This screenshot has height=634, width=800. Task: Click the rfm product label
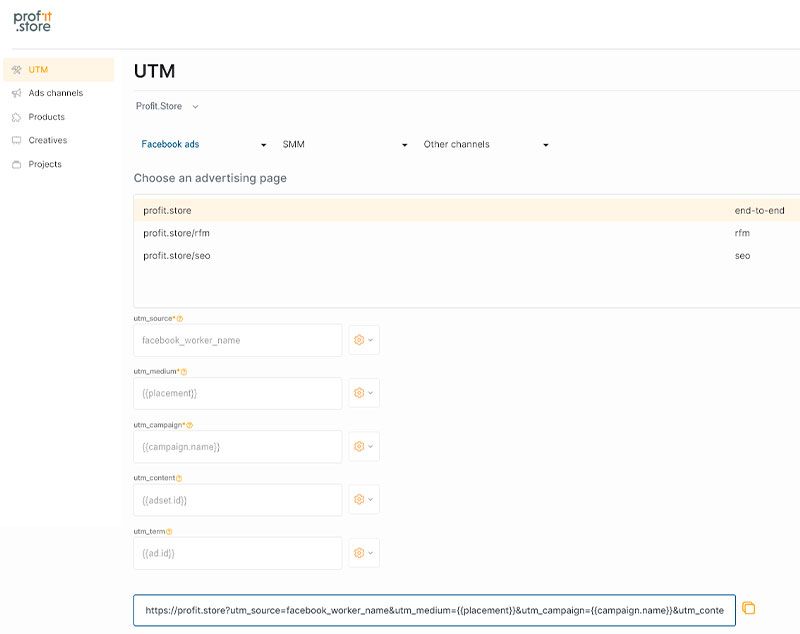click(x=742, y=233)
